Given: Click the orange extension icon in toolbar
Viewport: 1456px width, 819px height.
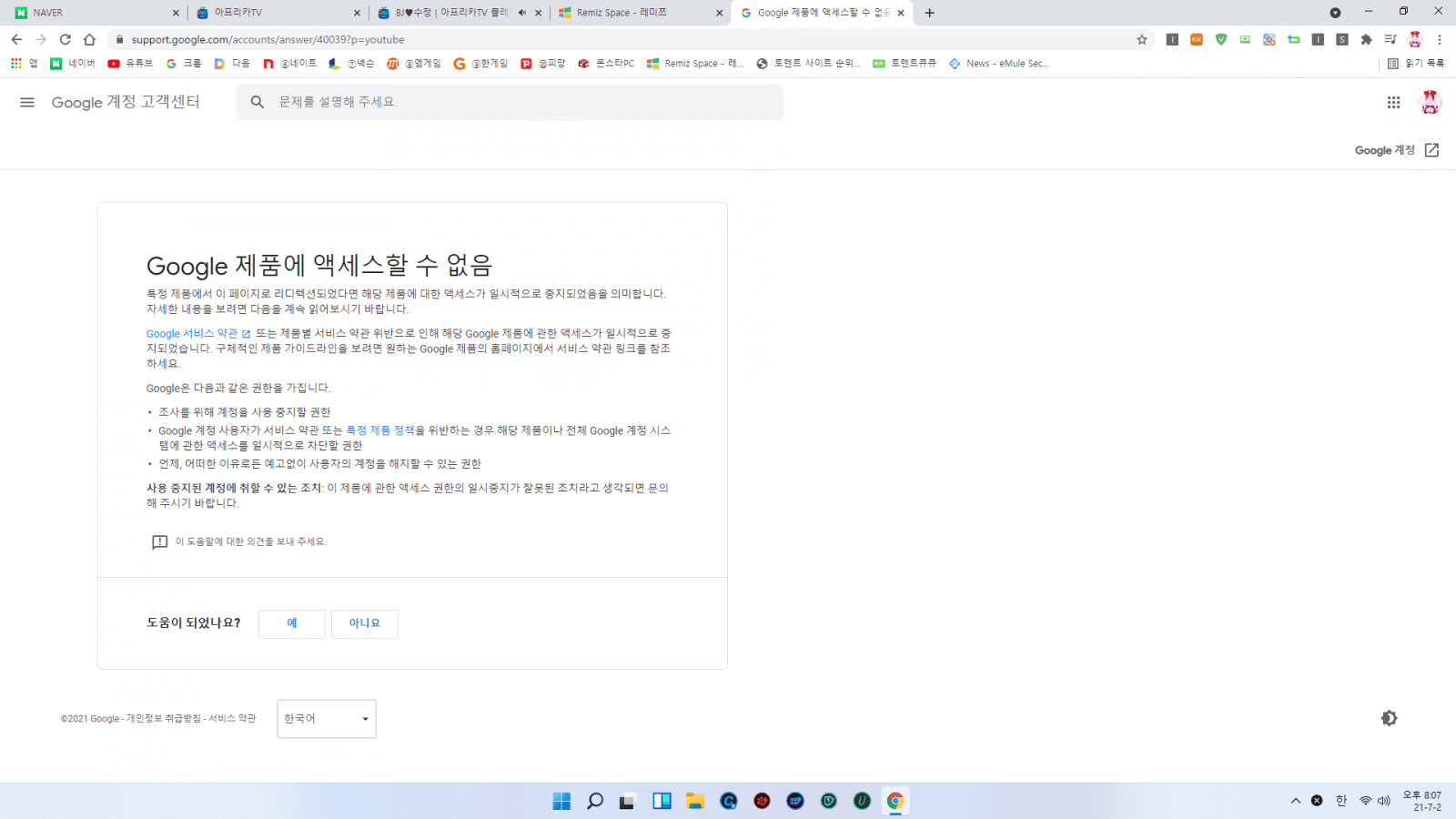Looking at the screenshot, I should [1197, 39].
